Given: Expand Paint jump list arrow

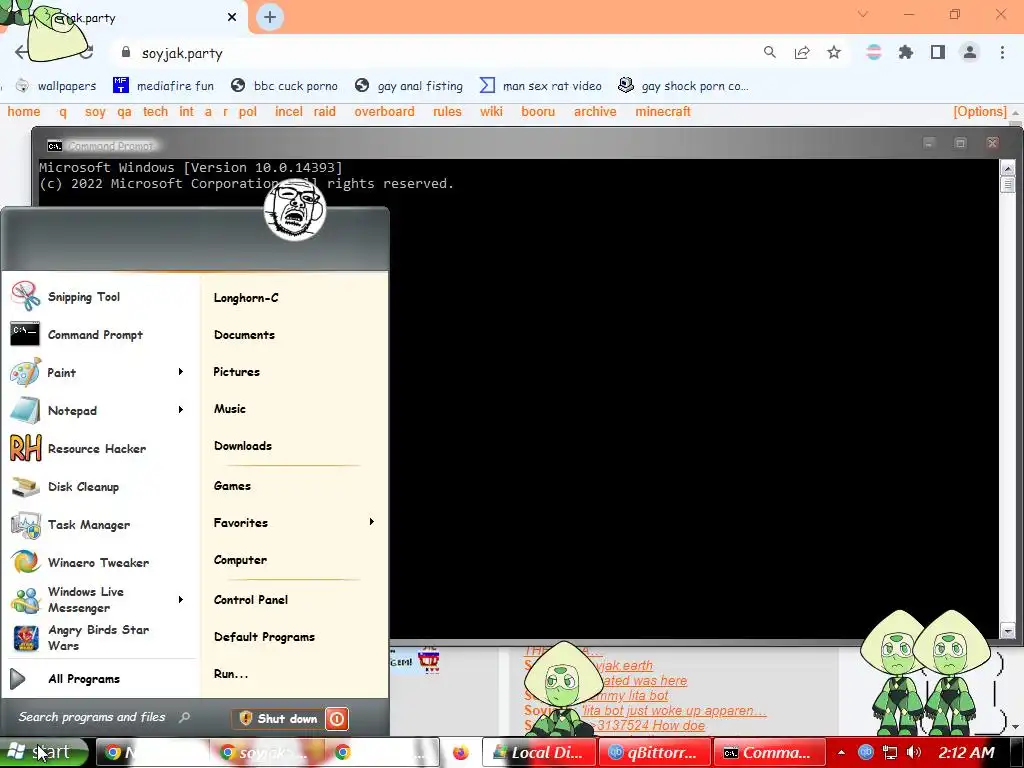Looking at the screenshot, I should [181, 372].
